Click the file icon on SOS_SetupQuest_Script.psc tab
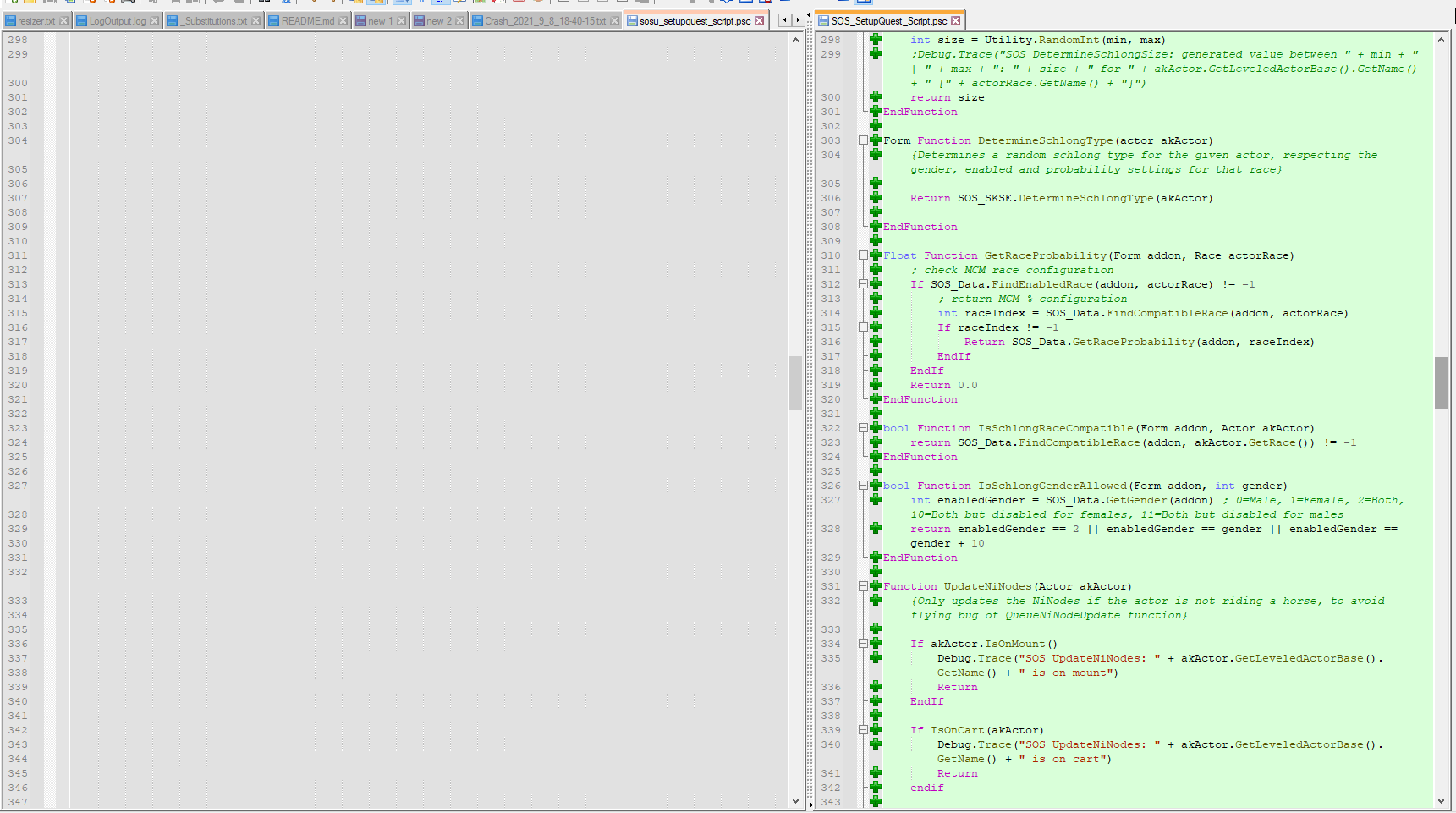Viewport: 1456px width, 813px height. (823, 21)
